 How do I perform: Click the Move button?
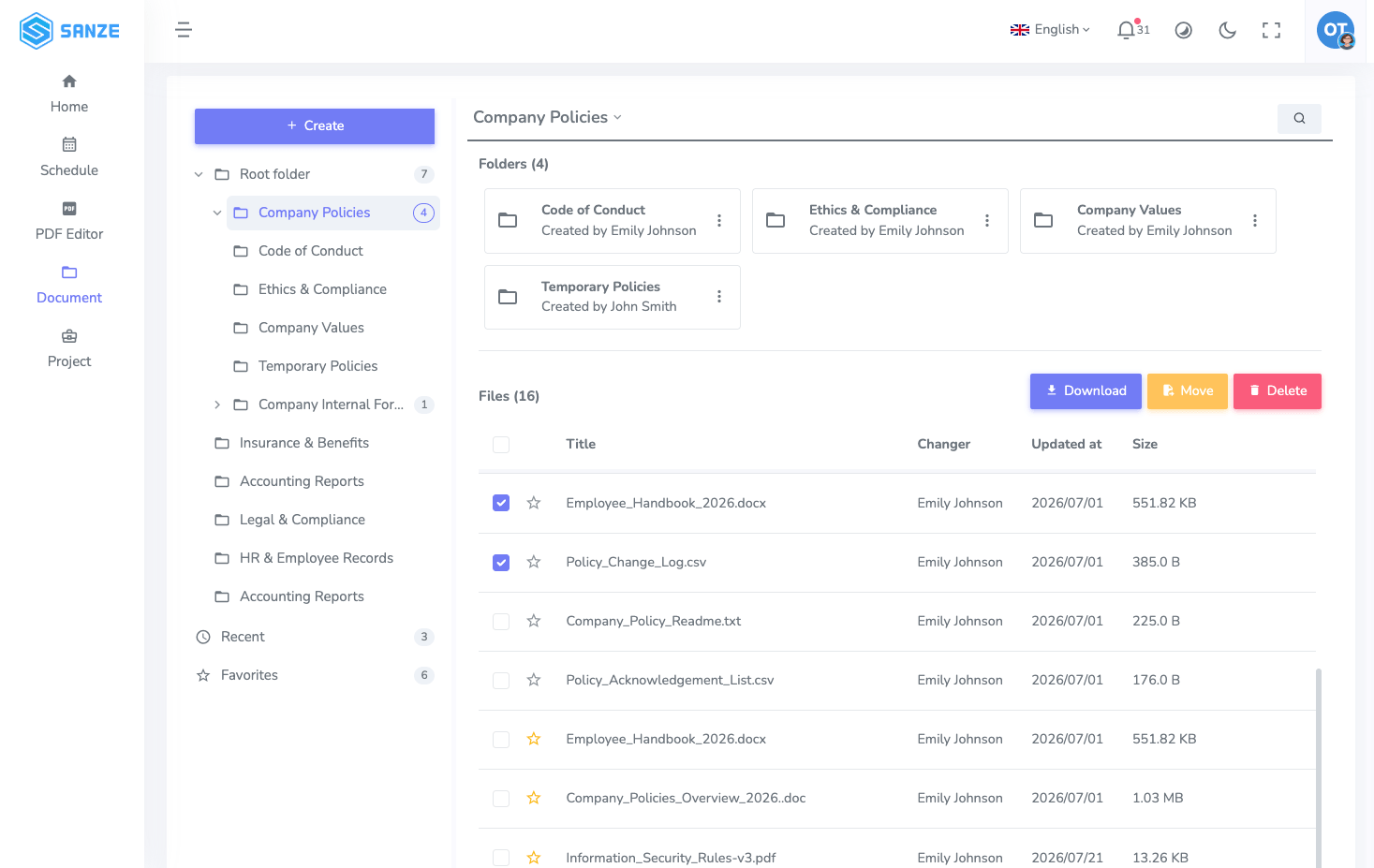coord(1188,391)
